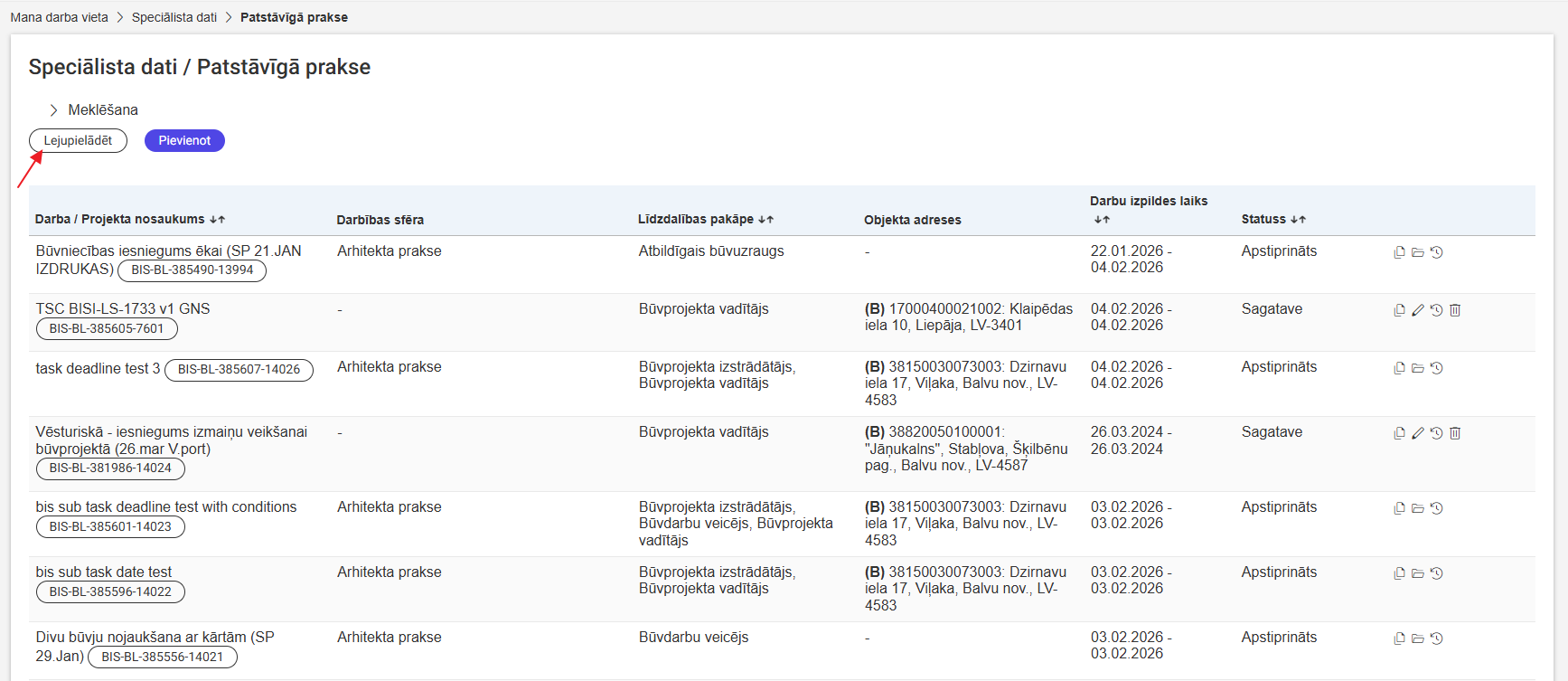Sort table by Statuss column
The image size is (1568, 681).
(1298, 220)
